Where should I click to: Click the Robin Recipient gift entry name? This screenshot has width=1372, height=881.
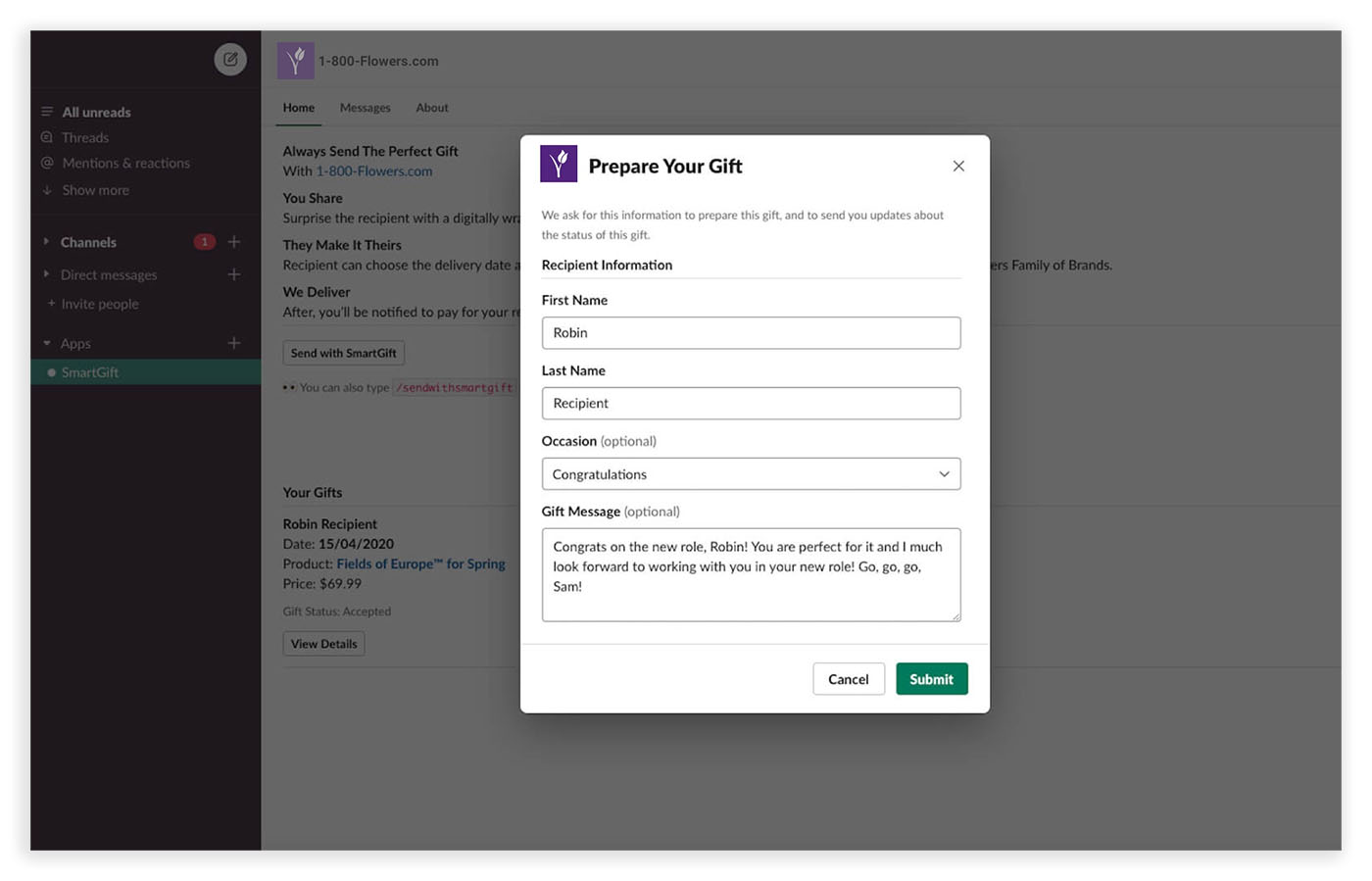(329, 524)
